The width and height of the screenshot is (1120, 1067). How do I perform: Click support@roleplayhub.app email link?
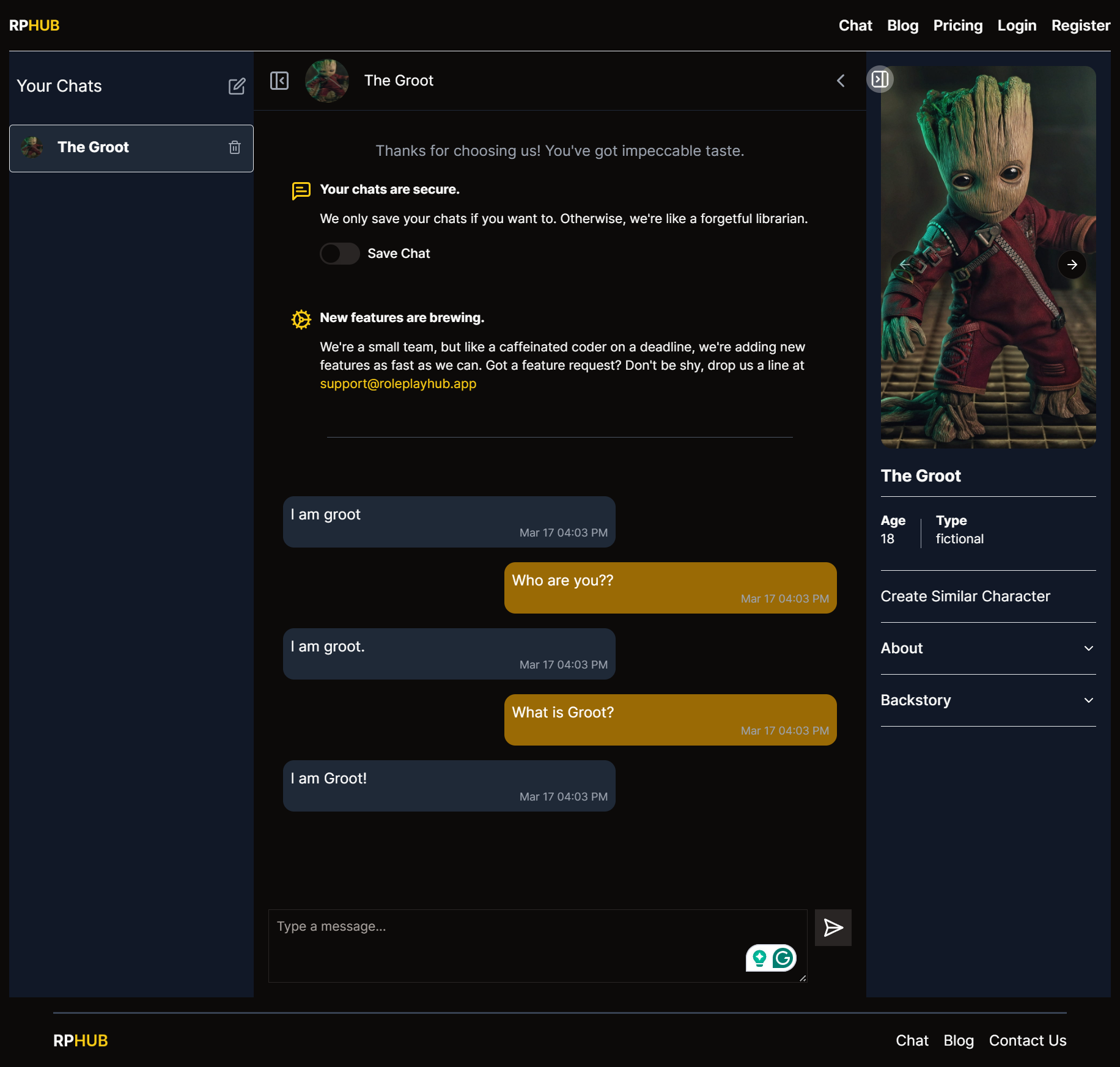[398, 384]
